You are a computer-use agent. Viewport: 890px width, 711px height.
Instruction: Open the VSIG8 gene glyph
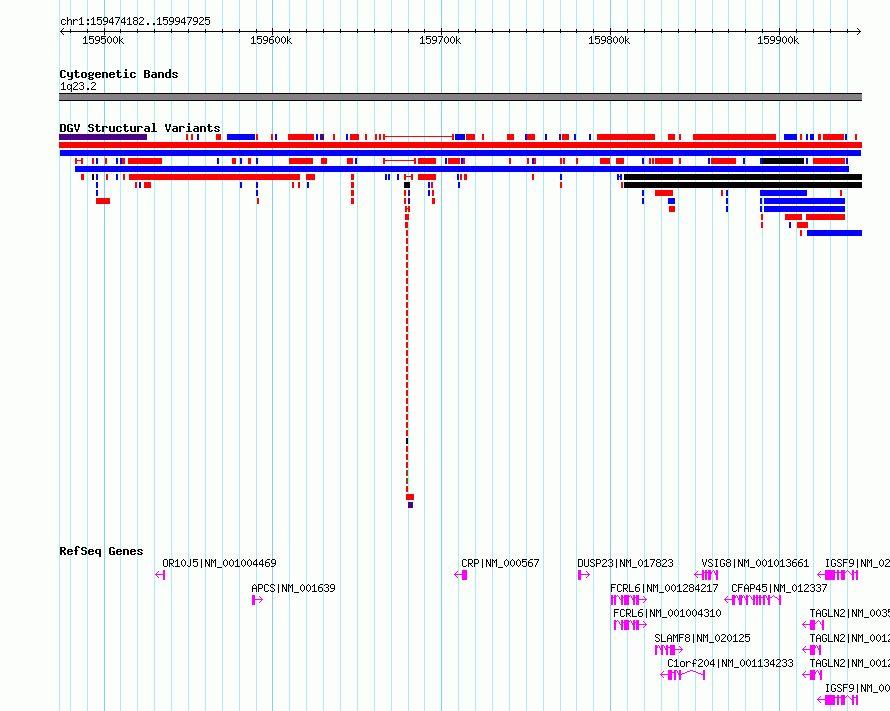[706, 575]
